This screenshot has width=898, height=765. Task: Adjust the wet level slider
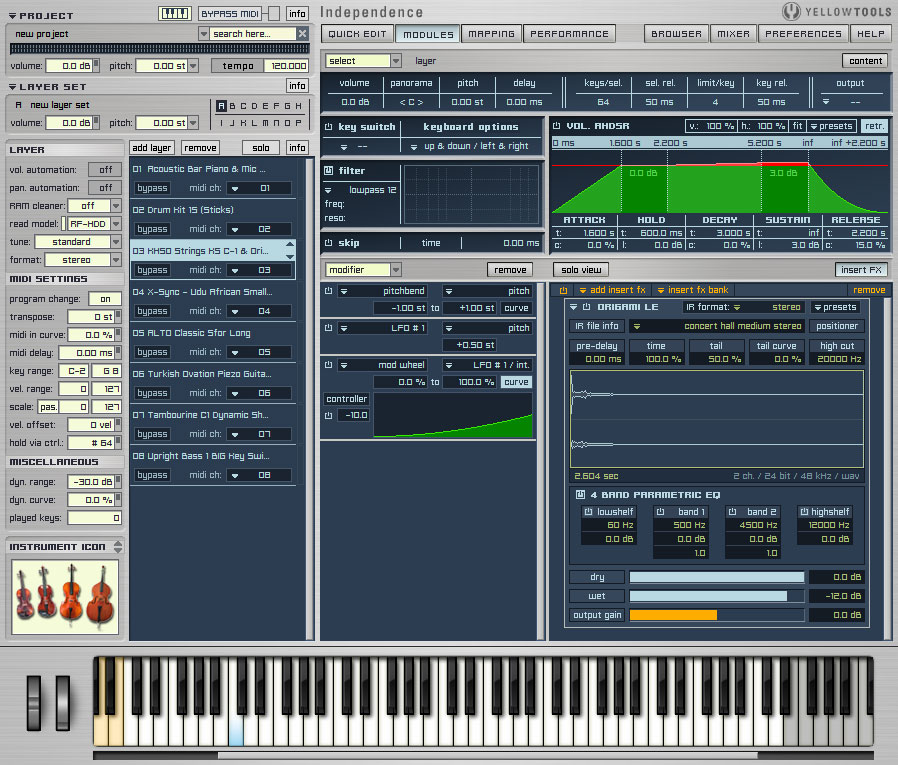tap(716, 596)
